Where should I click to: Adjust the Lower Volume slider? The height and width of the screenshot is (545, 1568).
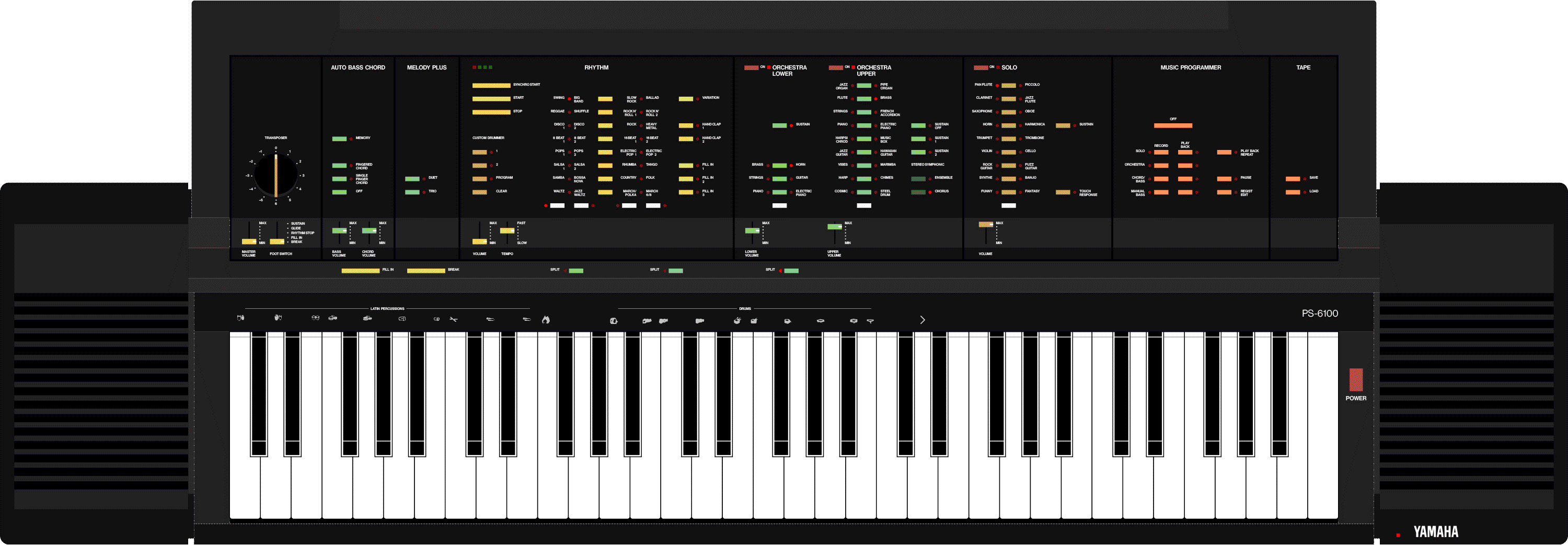[752, 231]
